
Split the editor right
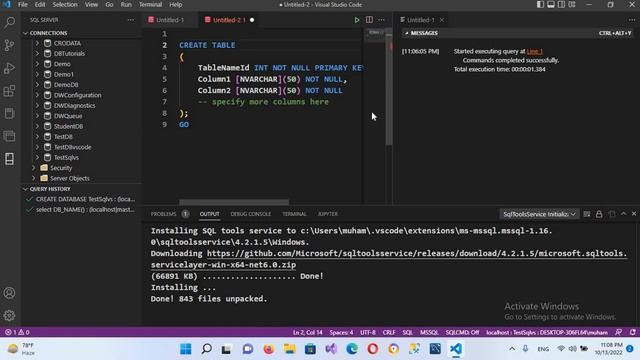pos(369,20)
